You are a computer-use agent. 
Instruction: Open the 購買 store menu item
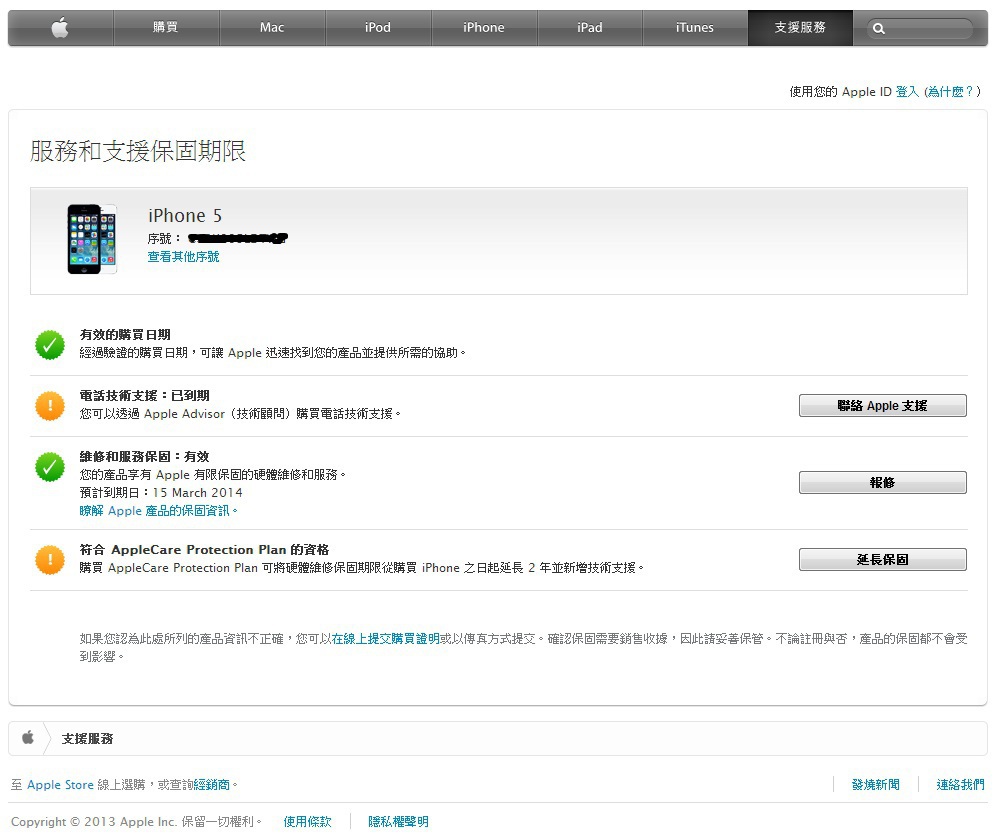pos(165,27)
